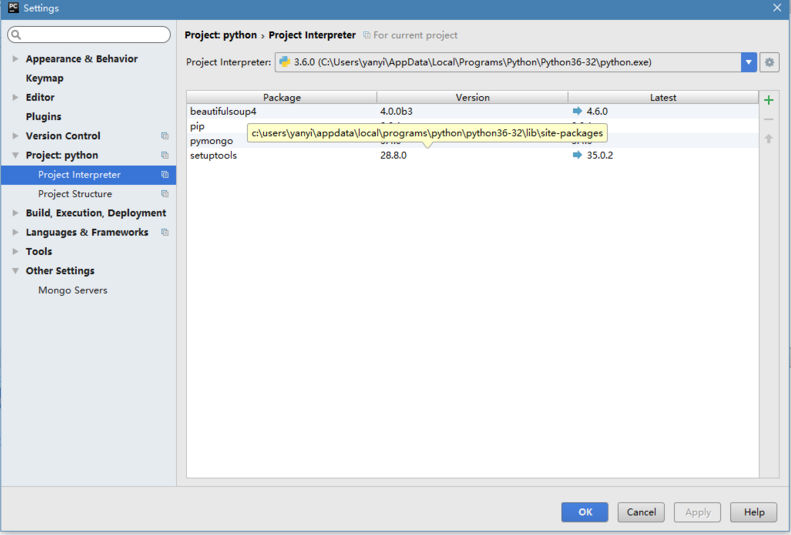
Task: Click the copy icon beside Version Control
Action: 164,136
